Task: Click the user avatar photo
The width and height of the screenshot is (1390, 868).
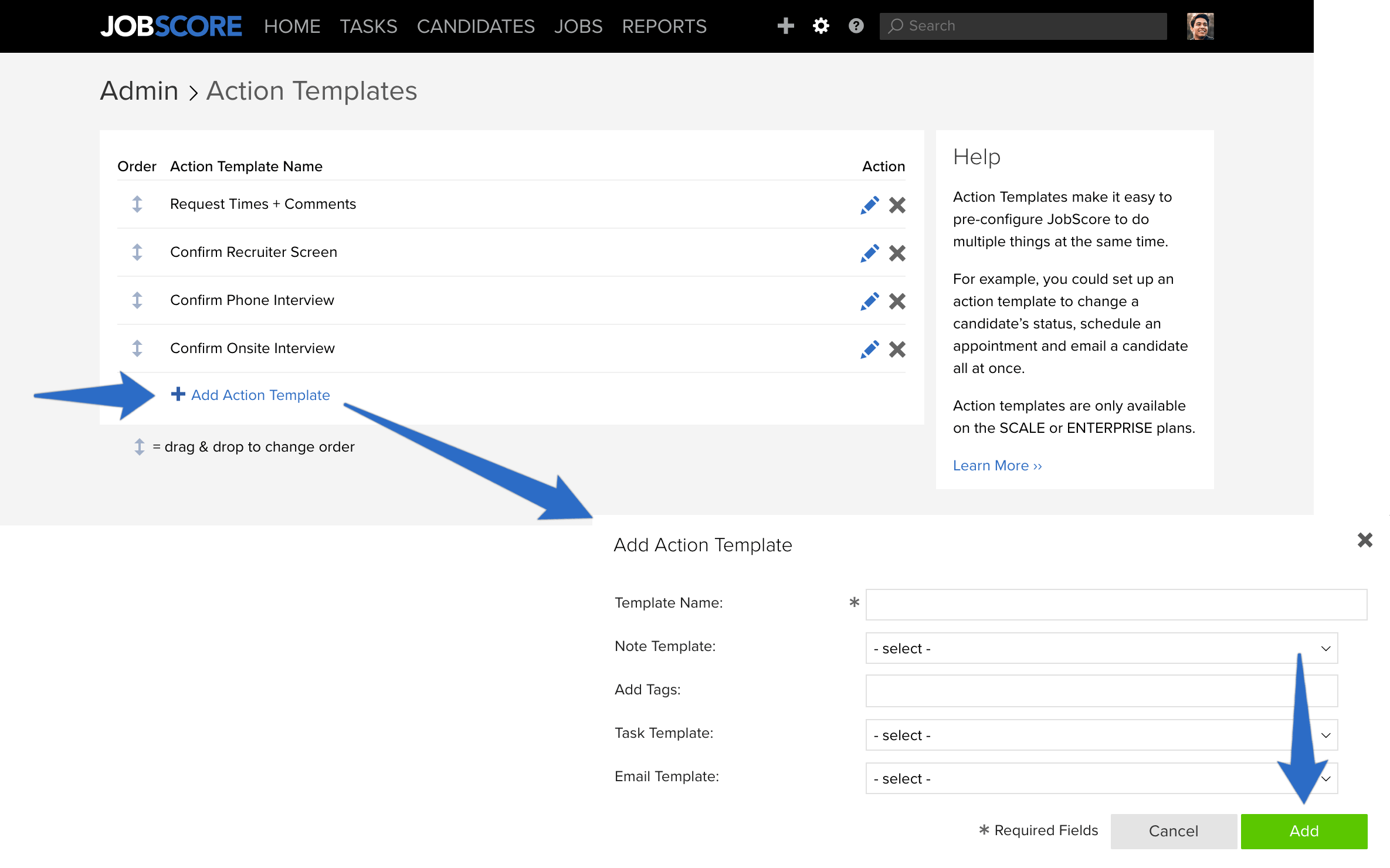Action: click(1200, 26)
